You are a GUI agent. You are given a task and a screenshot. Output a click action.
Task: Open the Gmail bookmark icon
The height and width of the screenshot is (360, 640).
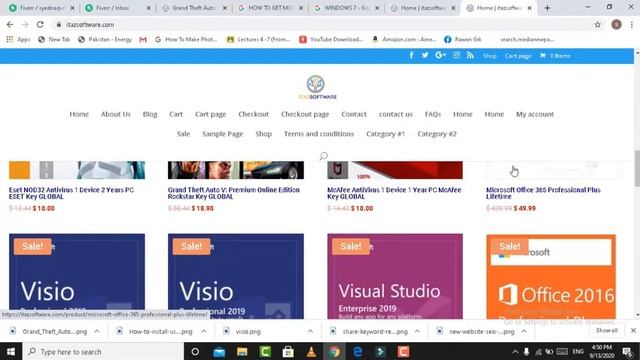pos(143,40)
